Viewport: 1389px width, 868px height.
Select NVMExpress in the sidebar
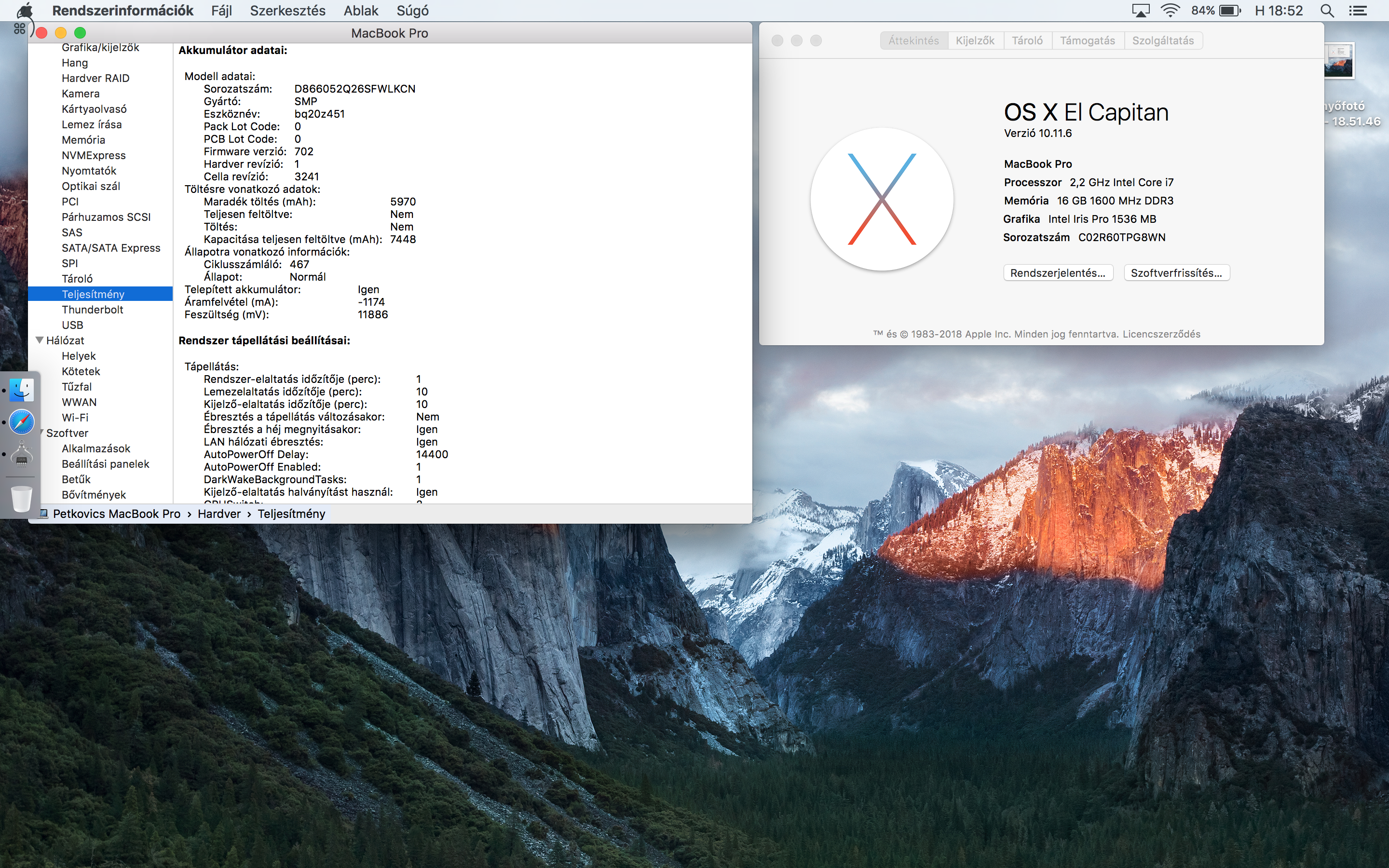coord(100,156)
